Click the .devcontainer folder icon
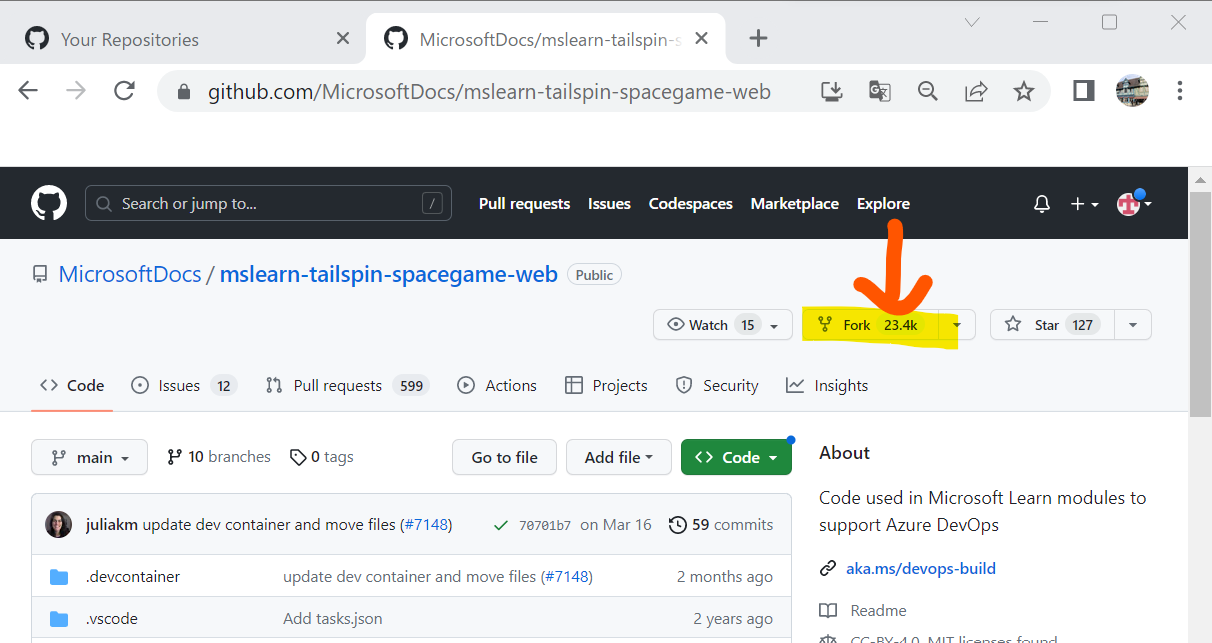 click(59, 577)
